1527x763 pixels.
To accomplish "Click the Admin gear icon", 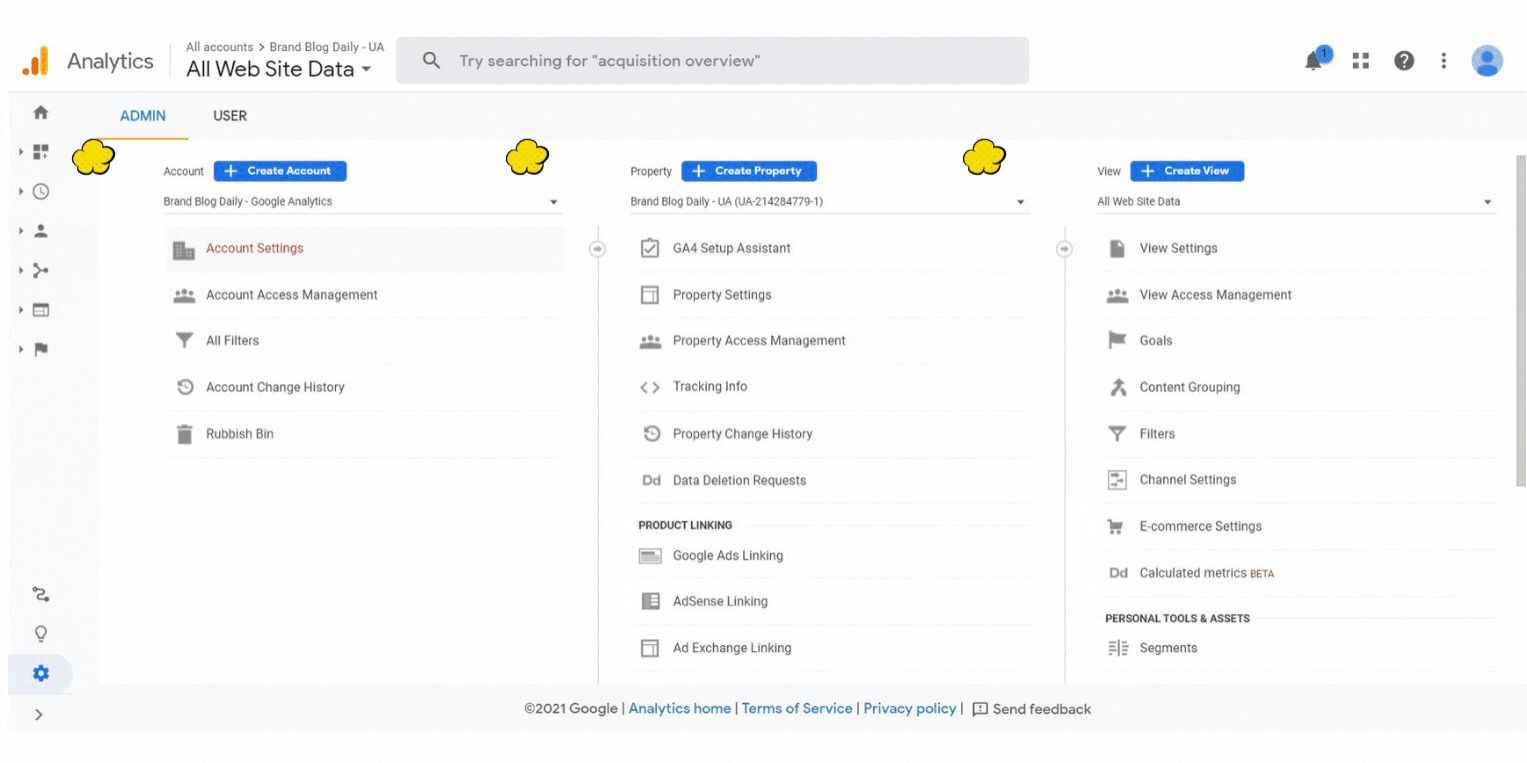I will point(41,673).
